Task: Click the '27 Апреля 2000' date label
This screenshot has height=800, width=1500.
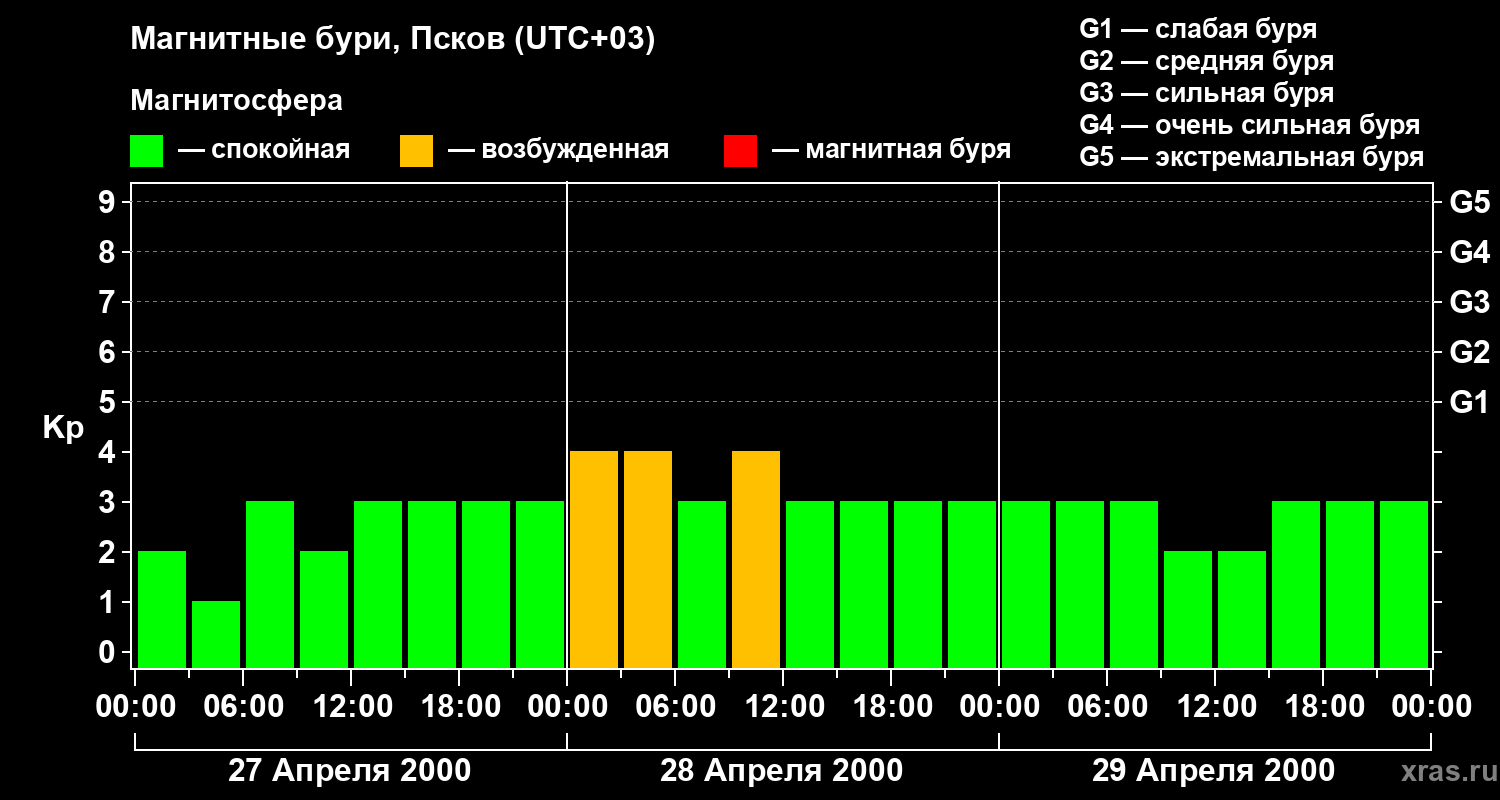Action: coord(349,771)
